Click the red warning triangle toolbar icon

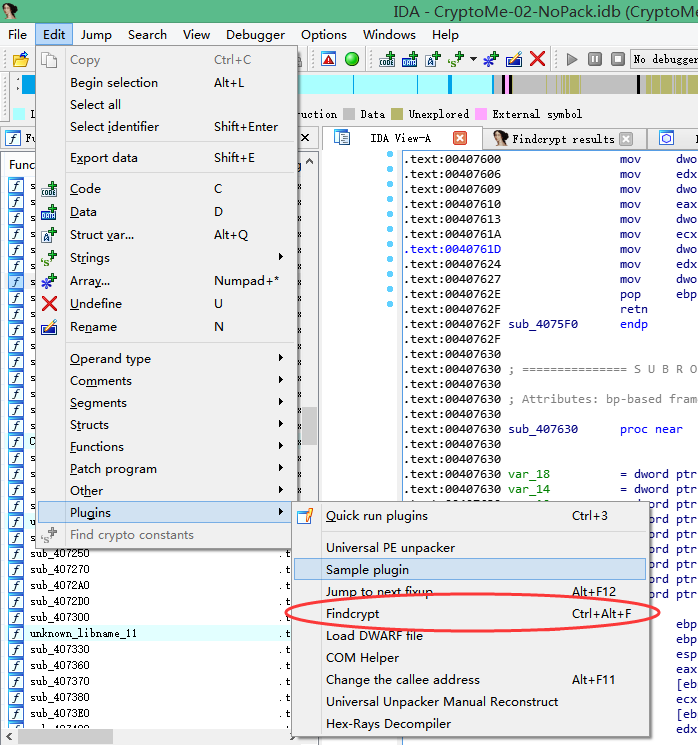point(328,59)
